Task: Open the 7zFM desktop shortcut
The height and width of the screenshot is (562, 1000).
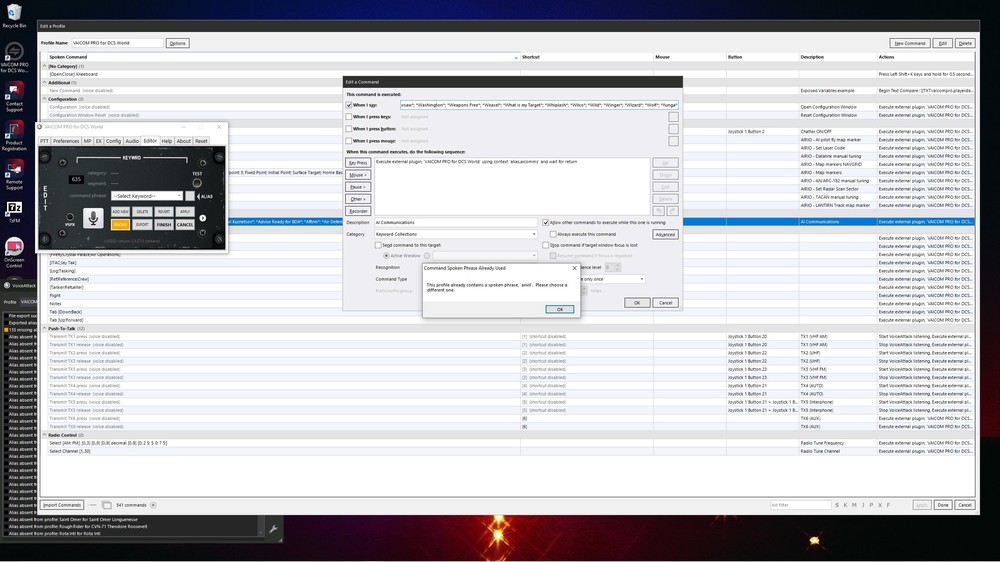Action: 14,208
